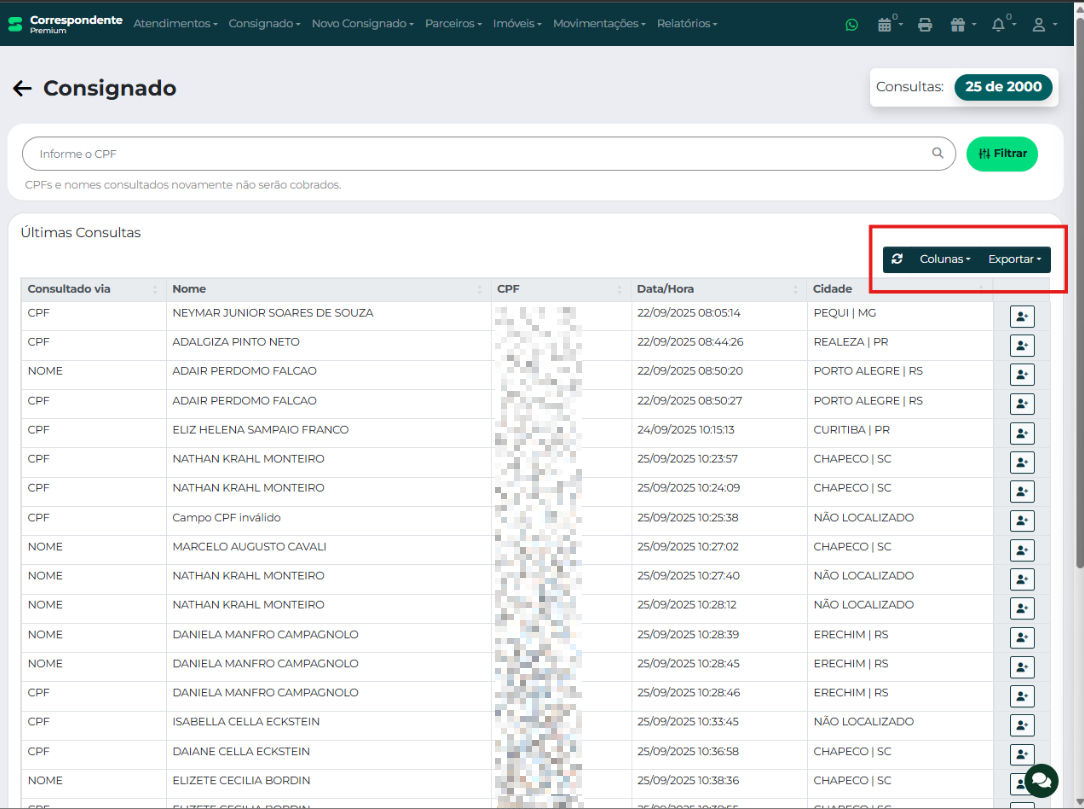Open the chat bubble widget
The width and height of the screenshot is (1084, 809).
pos(1040,780)
